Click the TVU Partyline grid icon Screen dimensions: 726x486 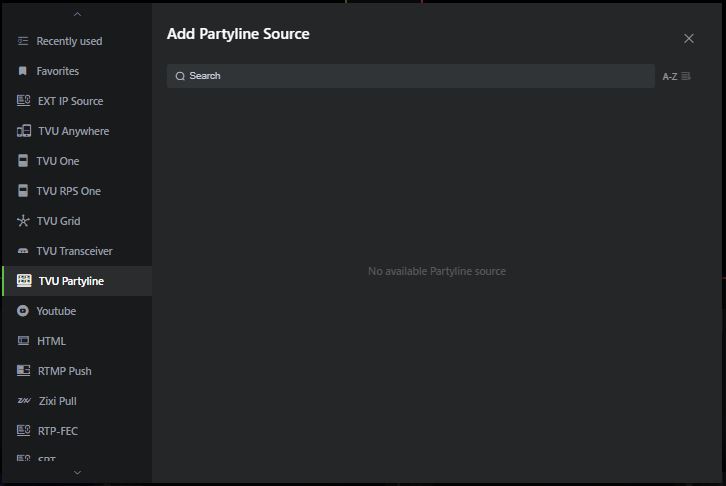(24, 280)
